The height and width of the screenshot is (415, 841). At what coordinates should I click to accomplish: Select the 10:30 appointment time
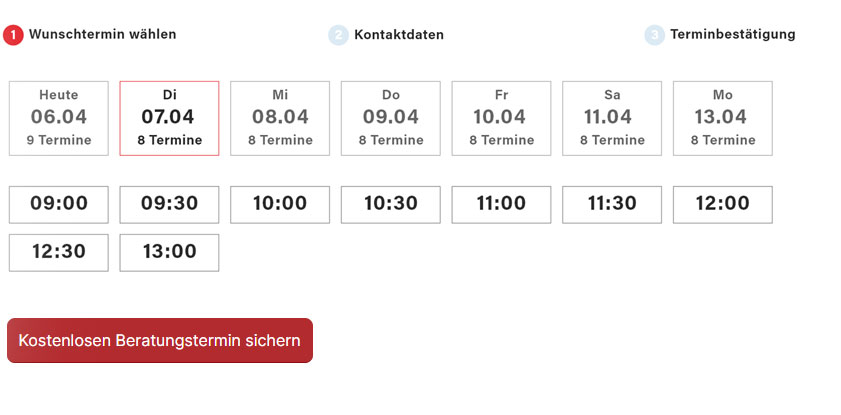[x=391, y=204]
